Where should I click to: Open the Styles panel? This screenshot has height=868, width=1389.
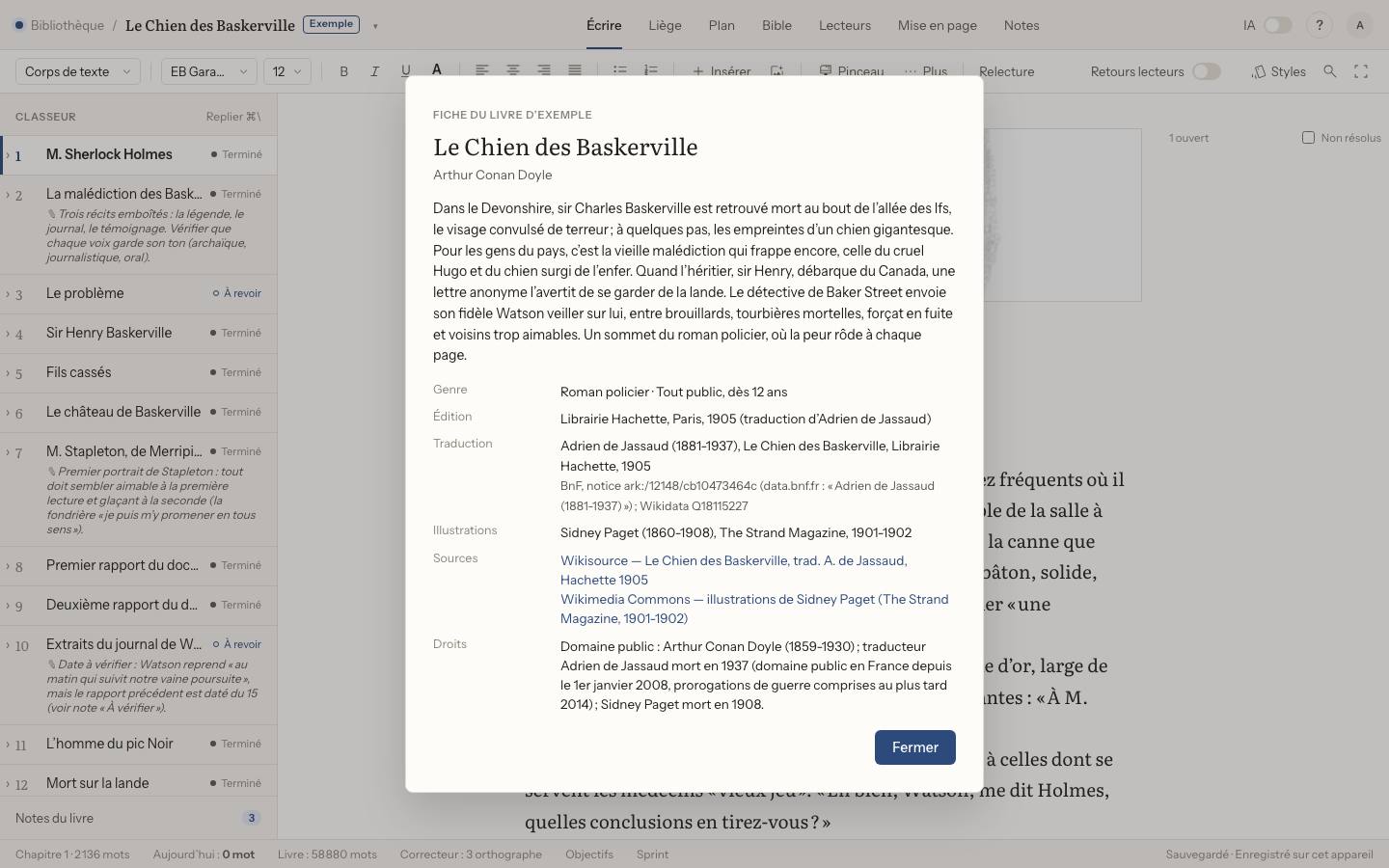[x=1279, y=71]
